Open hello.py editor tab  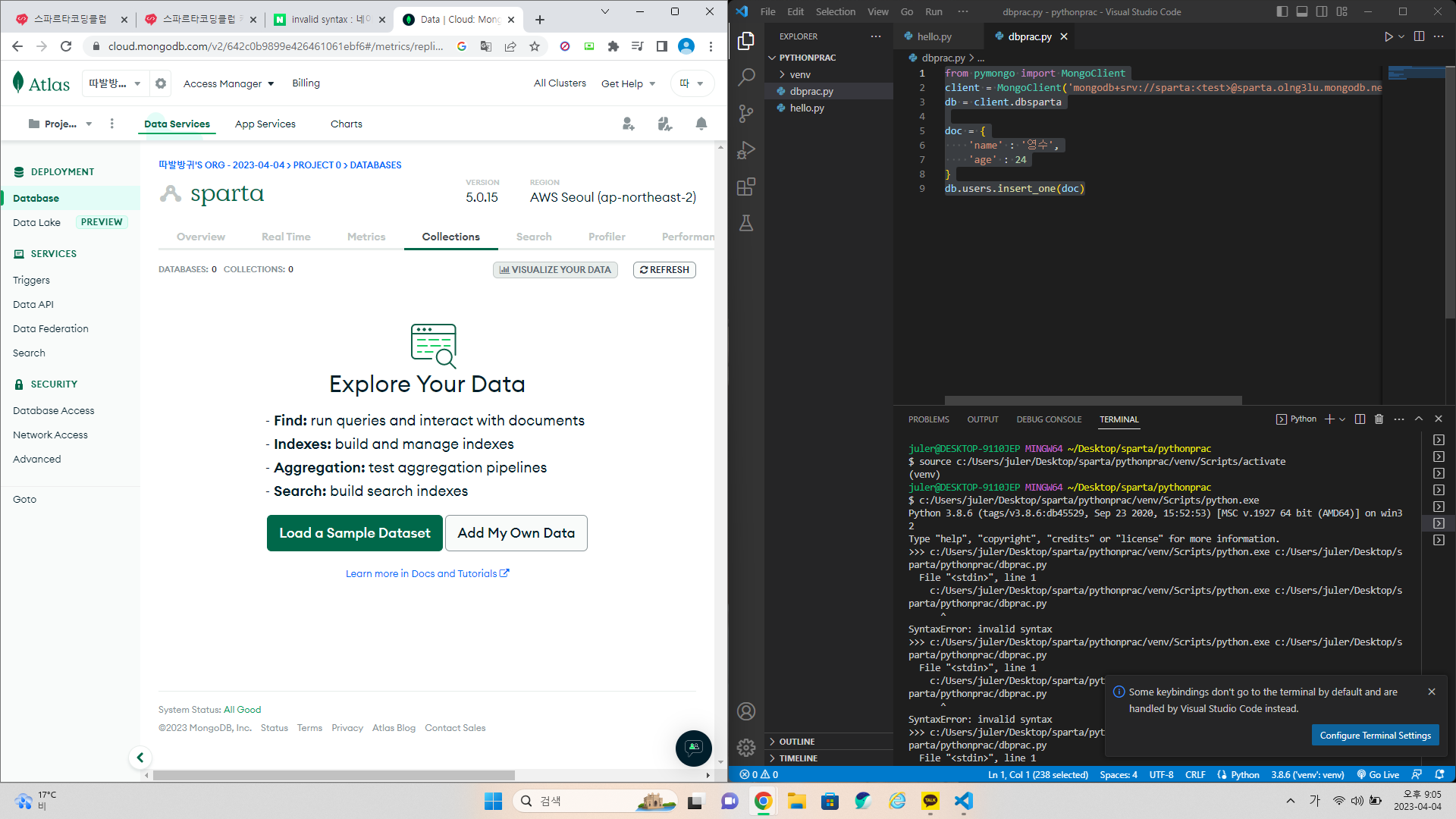click(x=934, y=36)
